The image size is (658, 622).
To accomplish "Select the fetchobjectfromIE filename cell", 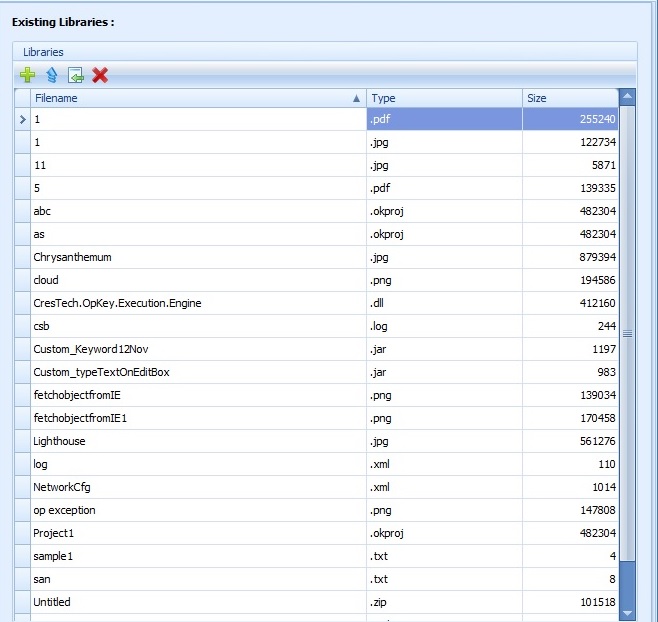I will coord(198,395).
